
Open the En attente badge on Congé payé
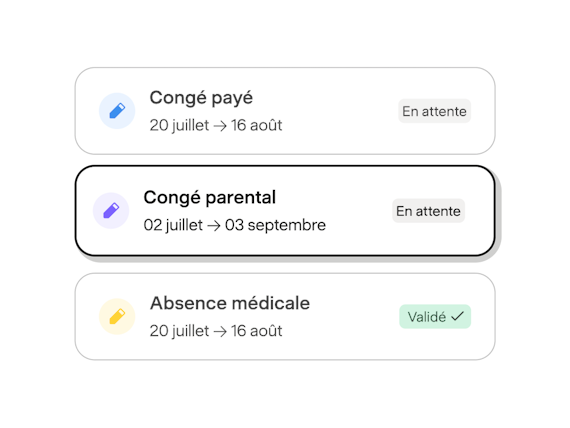[434, 111]
